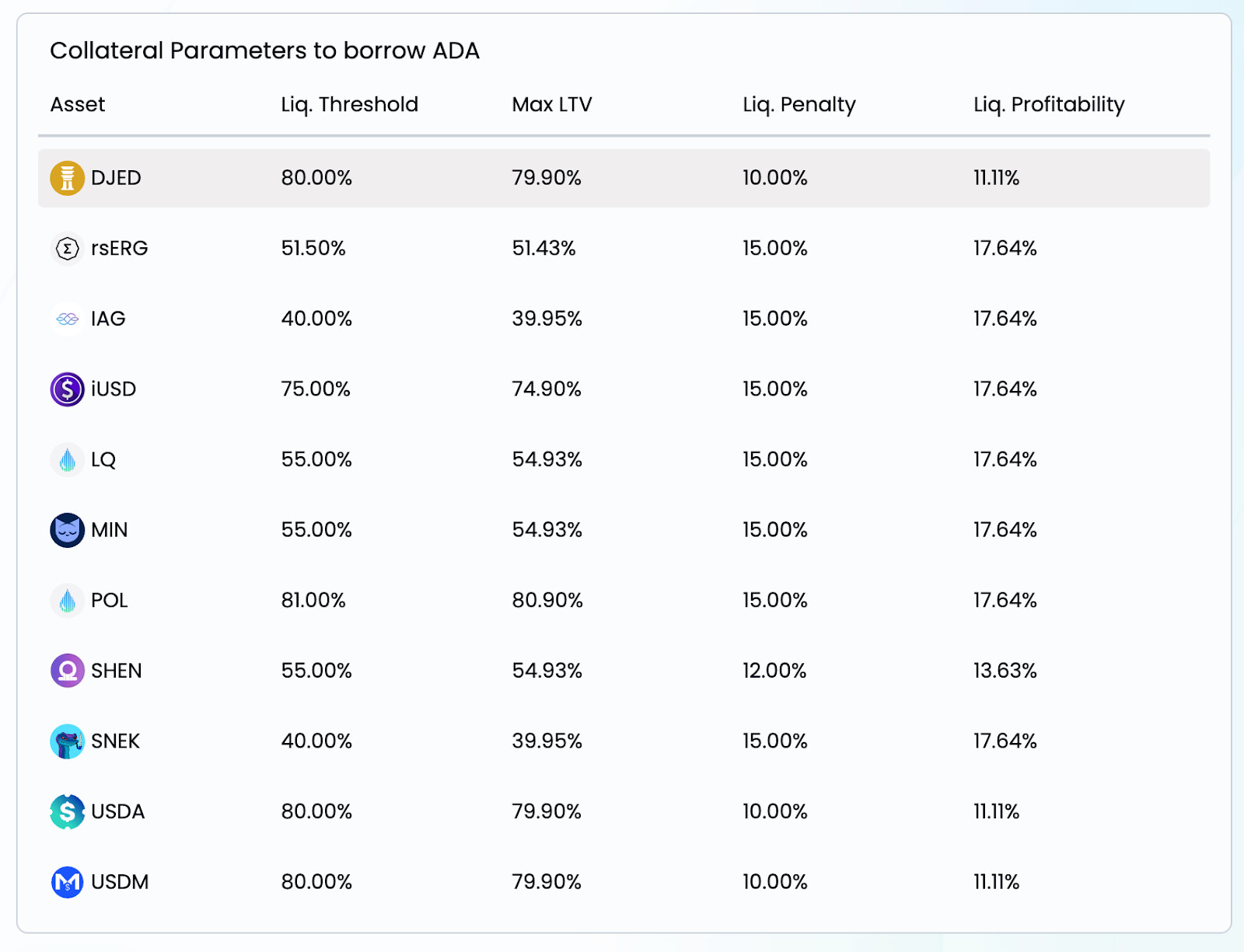Click the DJED token icon

(68, 178)
